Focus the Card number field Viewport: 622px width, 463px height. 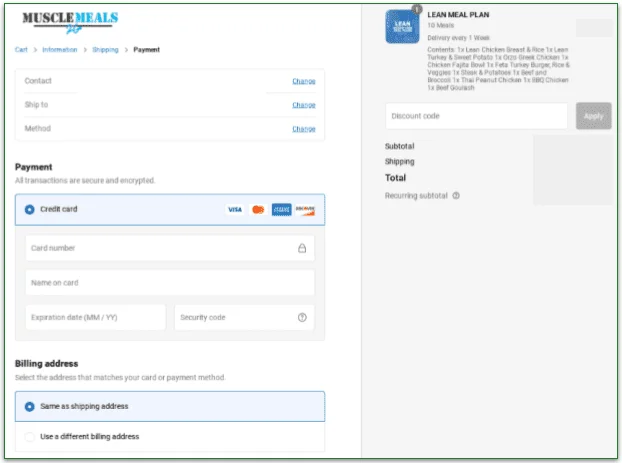click(x=170, y=248)
